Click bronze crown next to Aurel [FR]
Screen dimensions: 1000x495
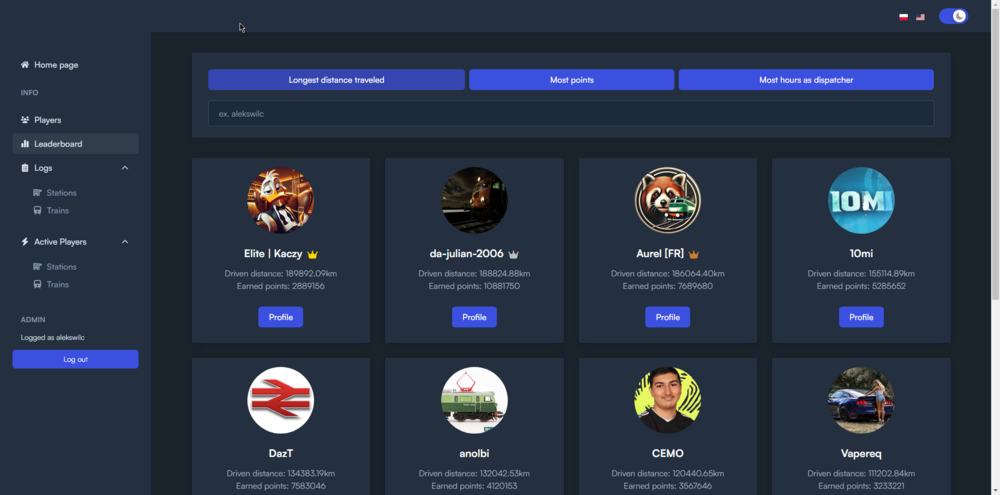(694, 254)
